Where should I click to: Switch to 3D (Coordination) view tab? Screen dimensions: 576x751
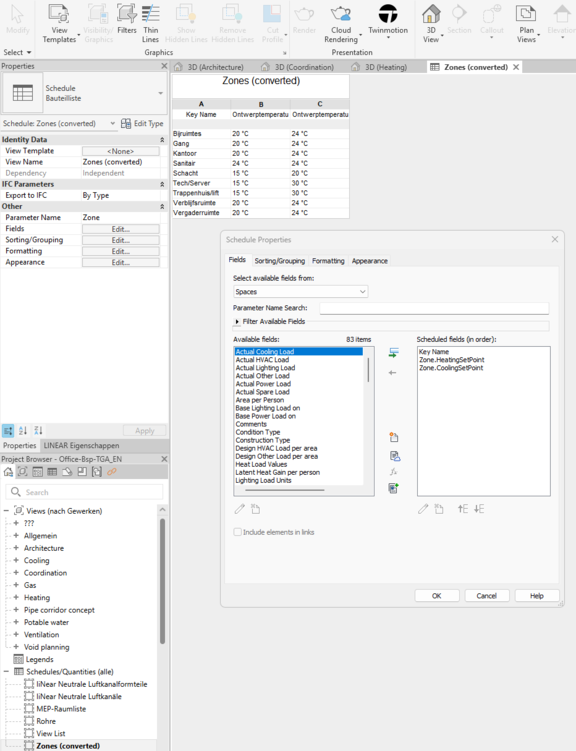(298, 67)
